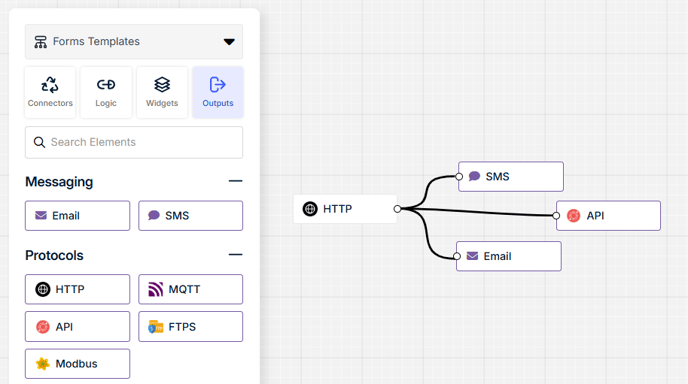
Task: Pick the Email element in Messaging
Action: click(78, 215)
